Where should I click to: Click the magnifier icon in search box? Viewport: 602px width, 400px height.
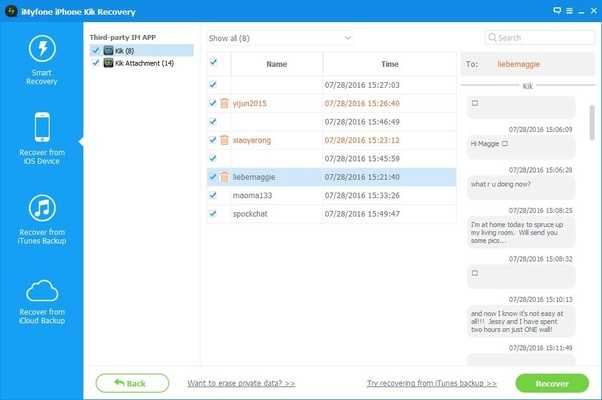493,38
